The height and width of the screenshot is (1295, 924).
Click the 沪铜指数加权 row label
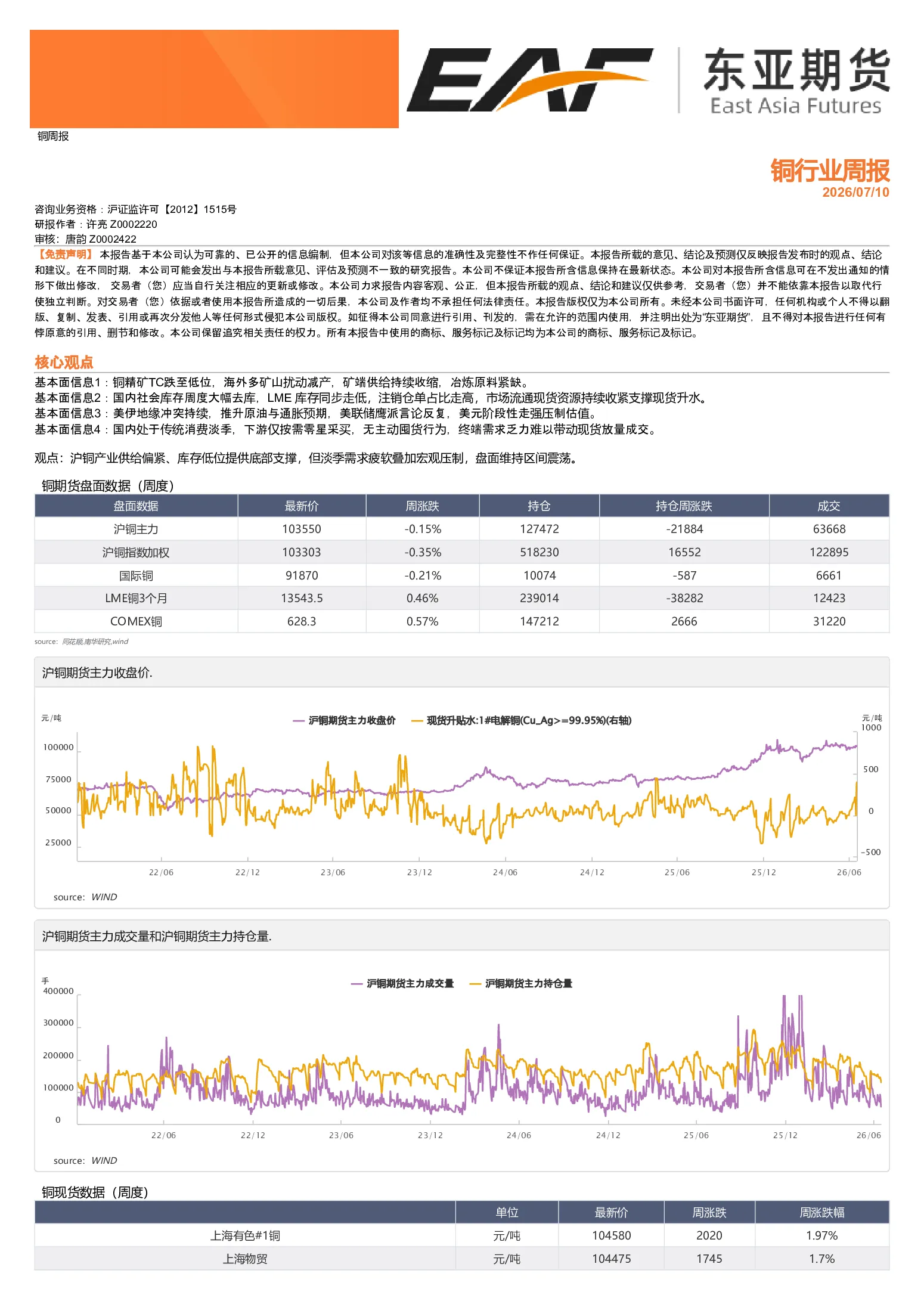pos(136,552)
